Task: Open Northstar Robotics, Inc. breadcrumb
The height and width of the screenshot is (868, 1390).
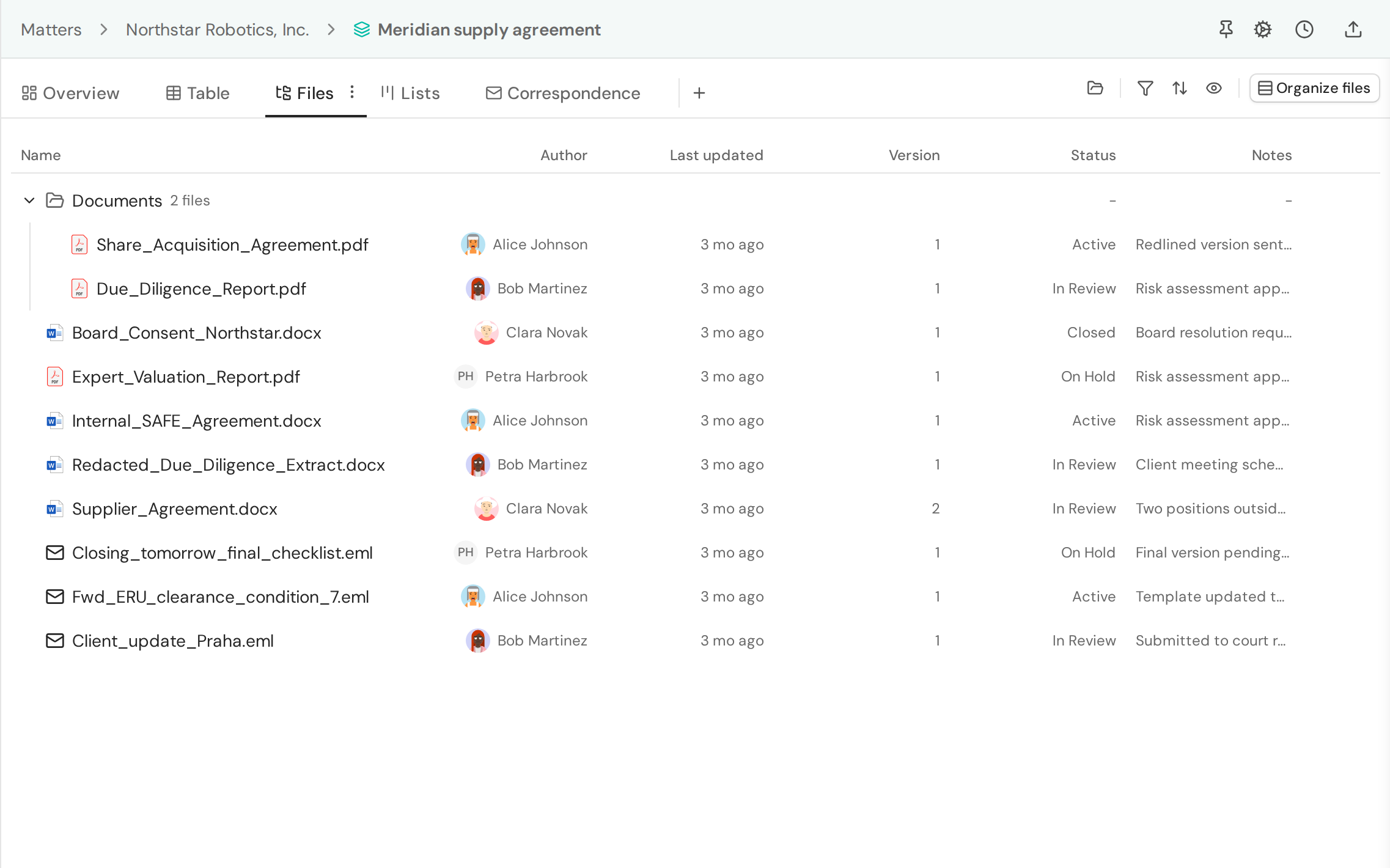Action: pos(218,29)
